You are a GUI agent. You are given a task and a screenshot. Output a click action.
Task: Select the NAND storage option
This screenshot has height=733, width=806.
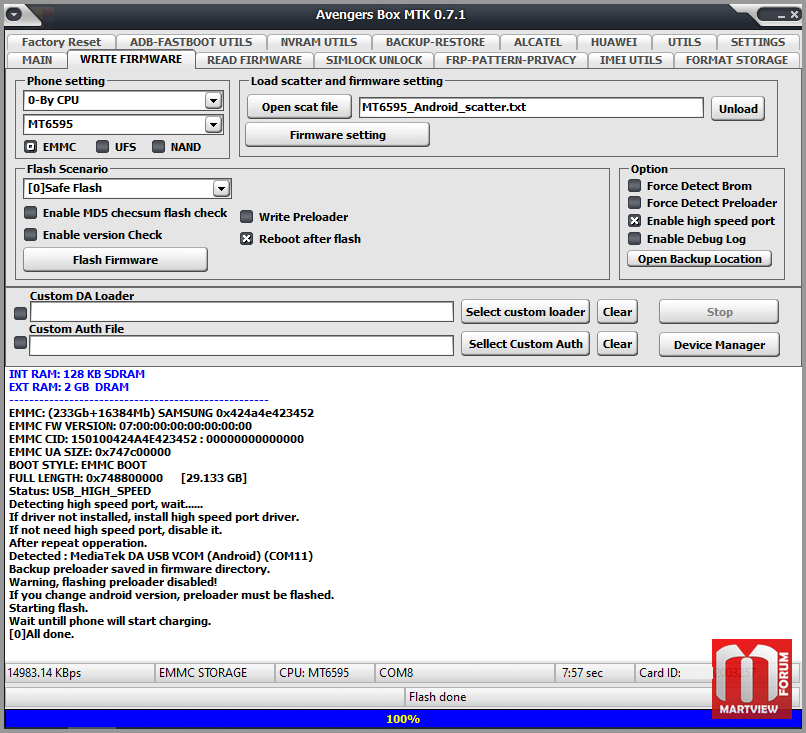point(158,147)
